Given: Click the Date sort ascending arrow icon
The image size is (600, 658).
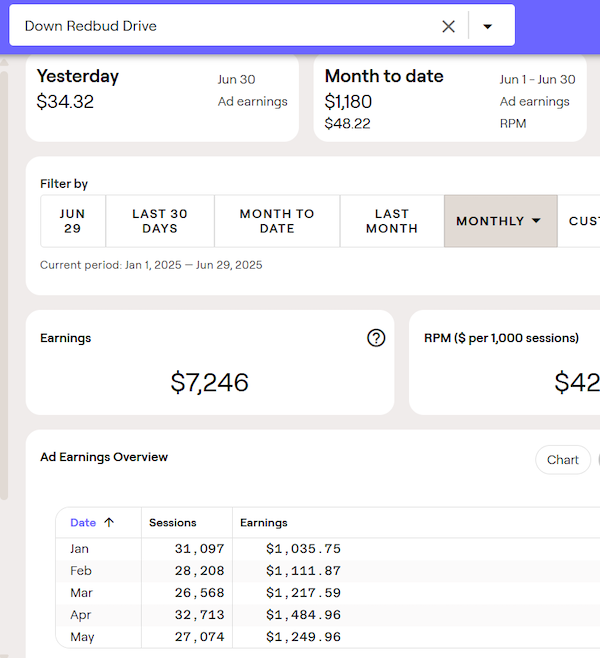Looking at the screenshot, I should click(109, 522).
